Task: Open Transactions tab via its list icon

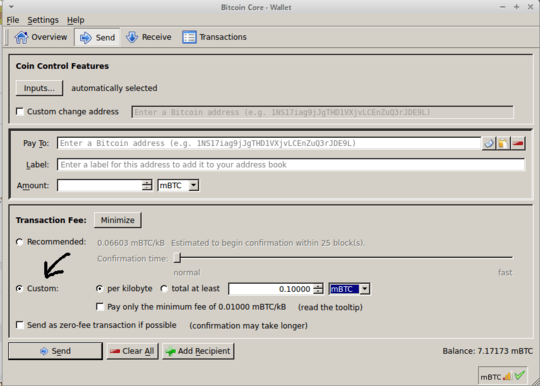Action: coord(189,37)
